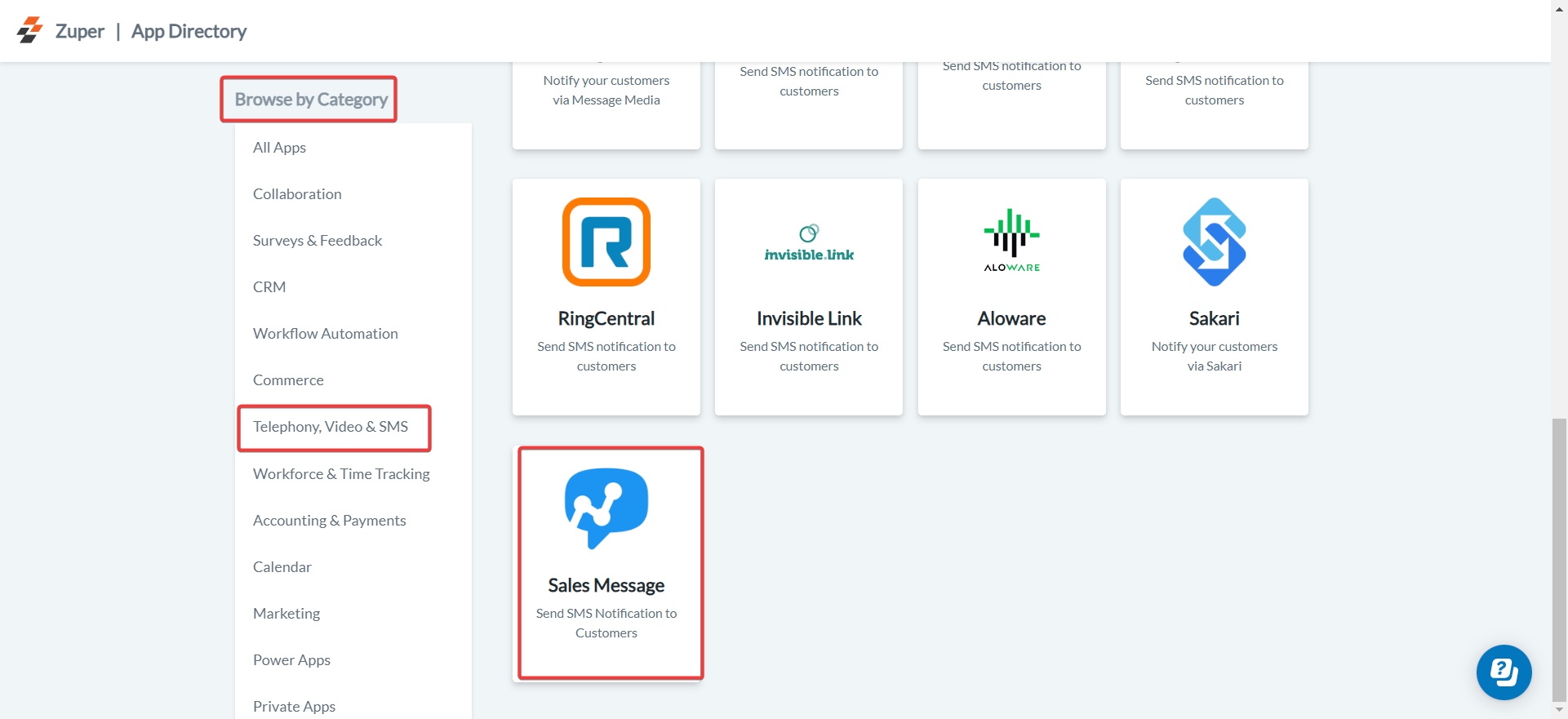1568x719 pixels.
Task: Select the Marketing category
Action: tap(287, 614)
